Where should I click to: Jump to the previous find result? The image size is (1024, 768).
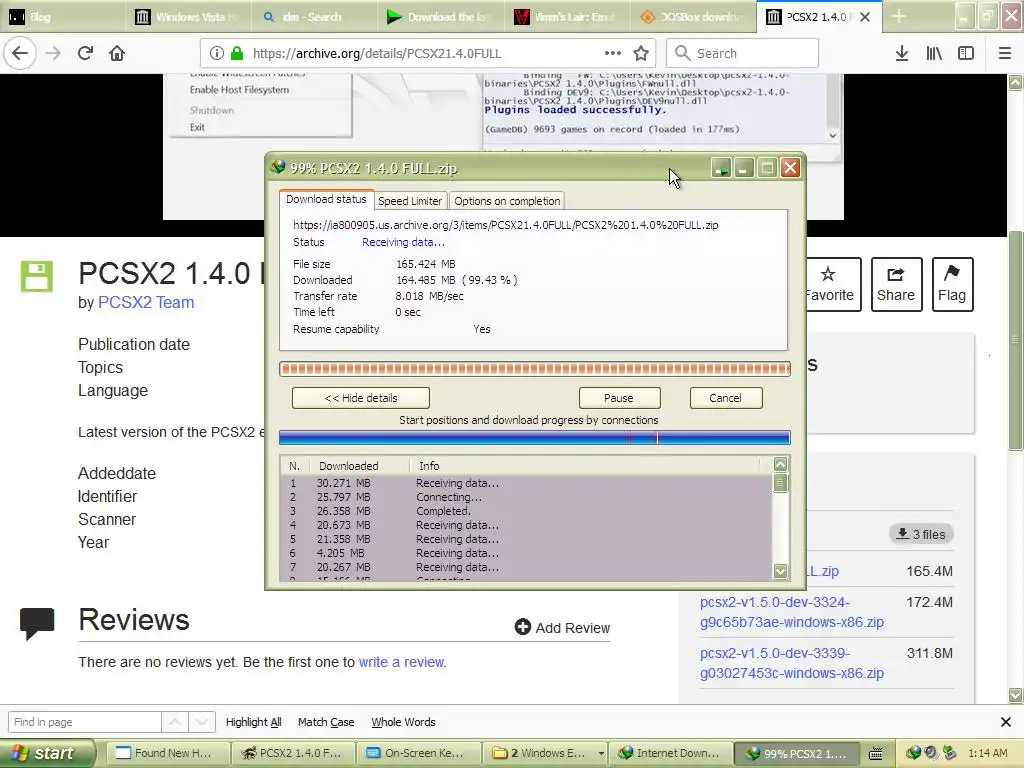pyautogui.click(x=175, y=722)
